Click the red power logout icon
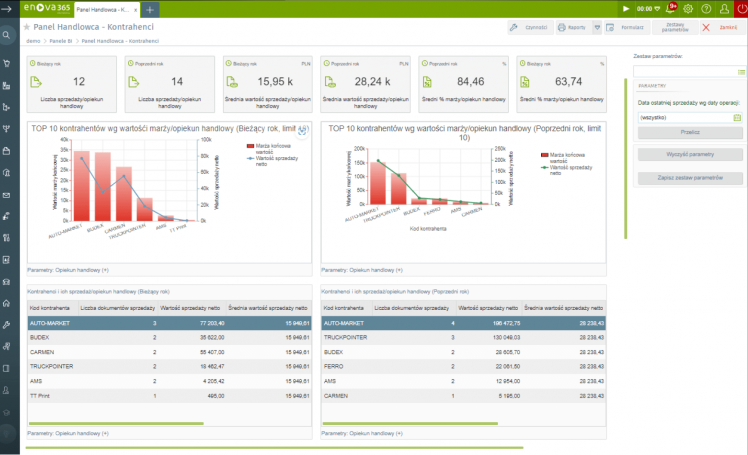The image size is (748, 455). click(x=738, y=8)
